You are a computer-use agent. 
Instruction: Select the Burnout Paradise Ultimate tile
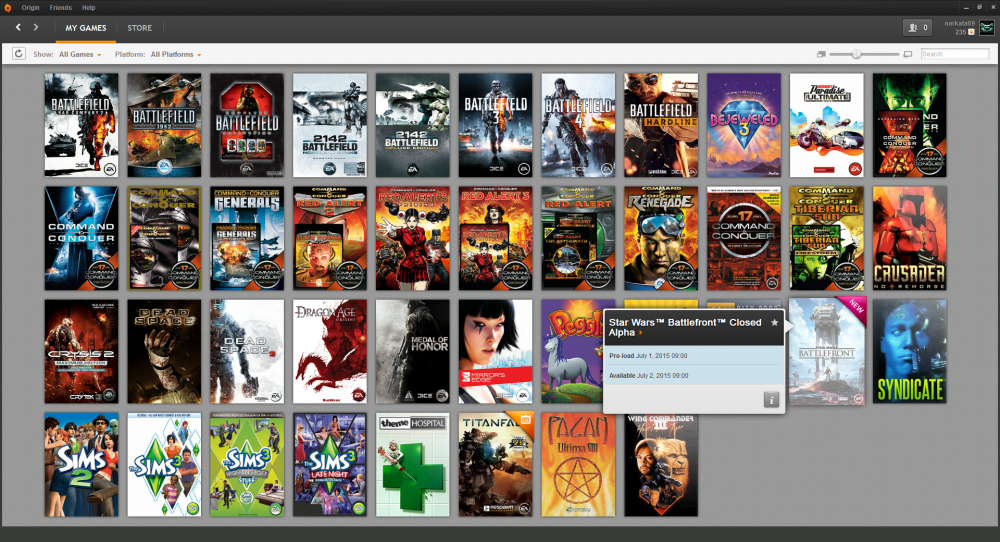(x=827, y=125)
